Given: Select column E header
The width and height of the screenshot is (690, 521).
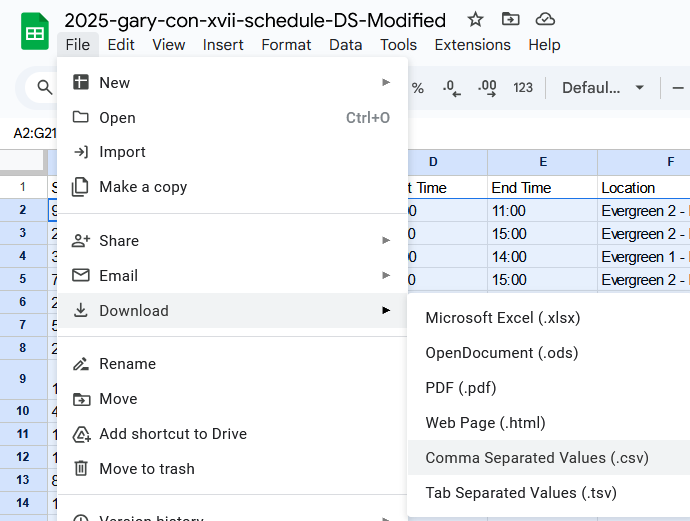Looking at the screenshot, I should tap(543, 162).
